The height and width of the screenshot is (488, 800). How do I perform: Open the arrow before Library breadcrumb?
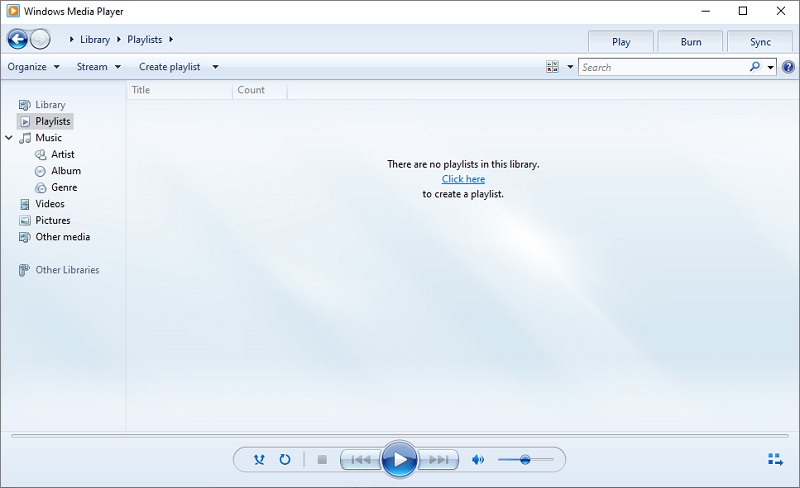coord(71,39)
